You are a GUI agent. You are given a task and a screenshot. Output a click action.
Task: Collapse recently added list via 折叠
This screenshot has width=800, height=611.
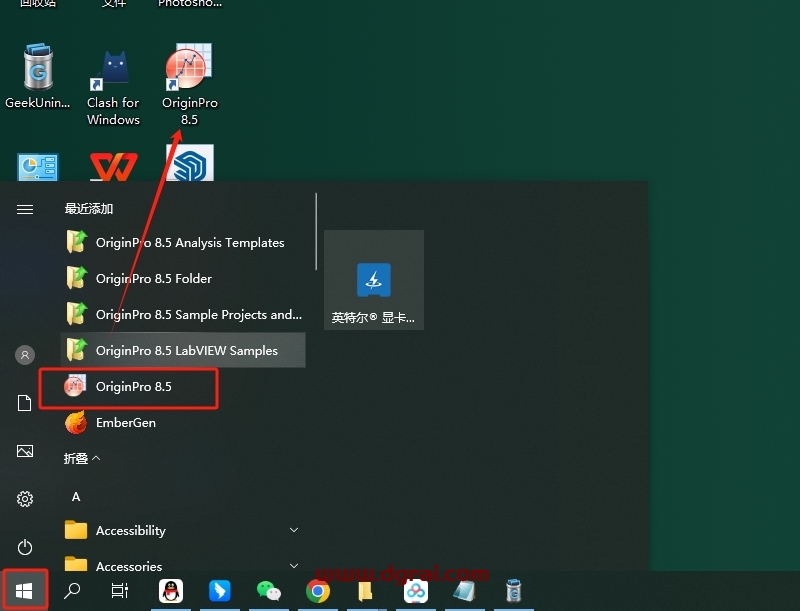(82, 459)
